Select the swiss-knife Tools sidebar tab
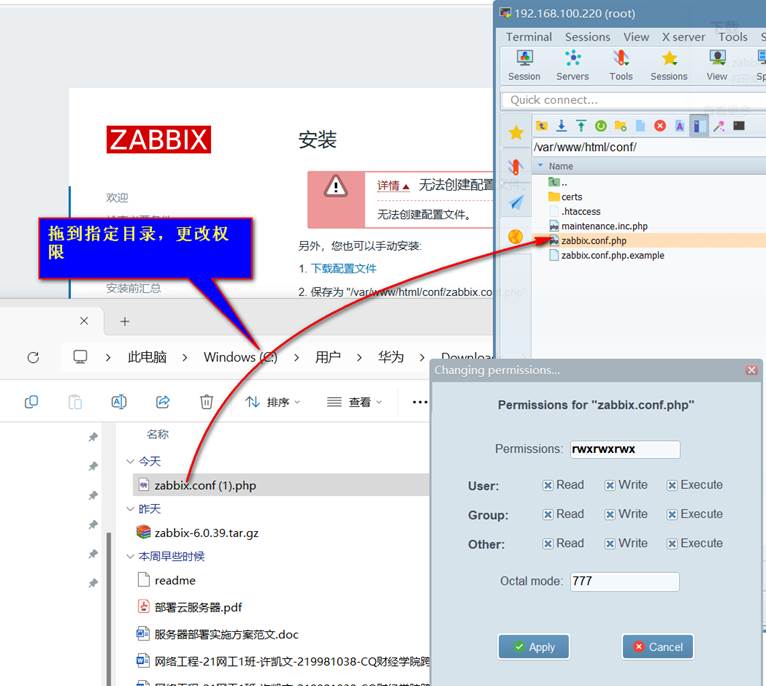Viewport: 766px width, 686px height. coord(515,167)
